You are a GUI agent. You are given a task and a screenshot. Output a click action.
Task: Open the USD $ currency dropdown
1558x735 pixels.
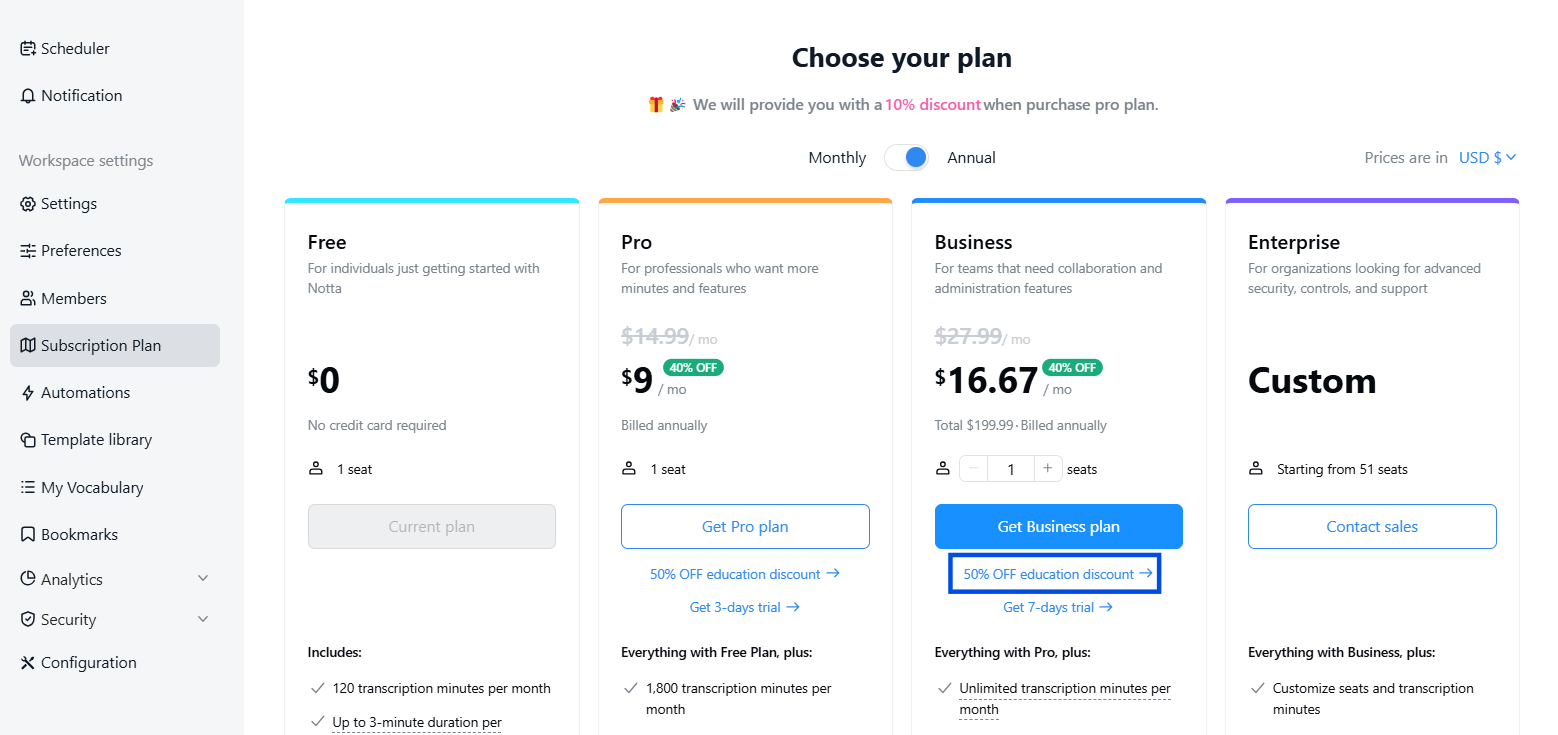[1488, 157]
